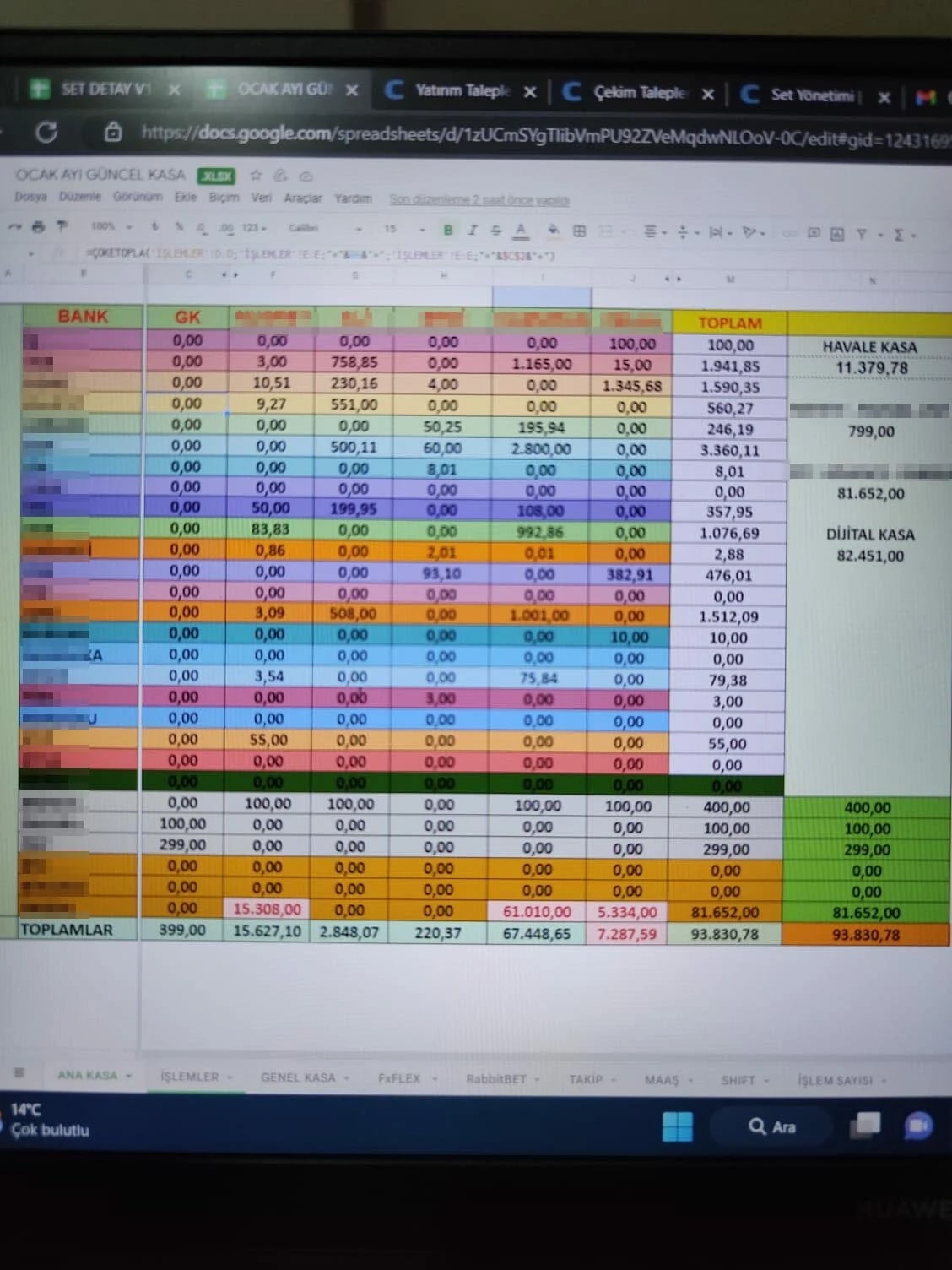Screen dimensions: 952x1270
Task: Open the text color picker
Action: pos(521,230)
